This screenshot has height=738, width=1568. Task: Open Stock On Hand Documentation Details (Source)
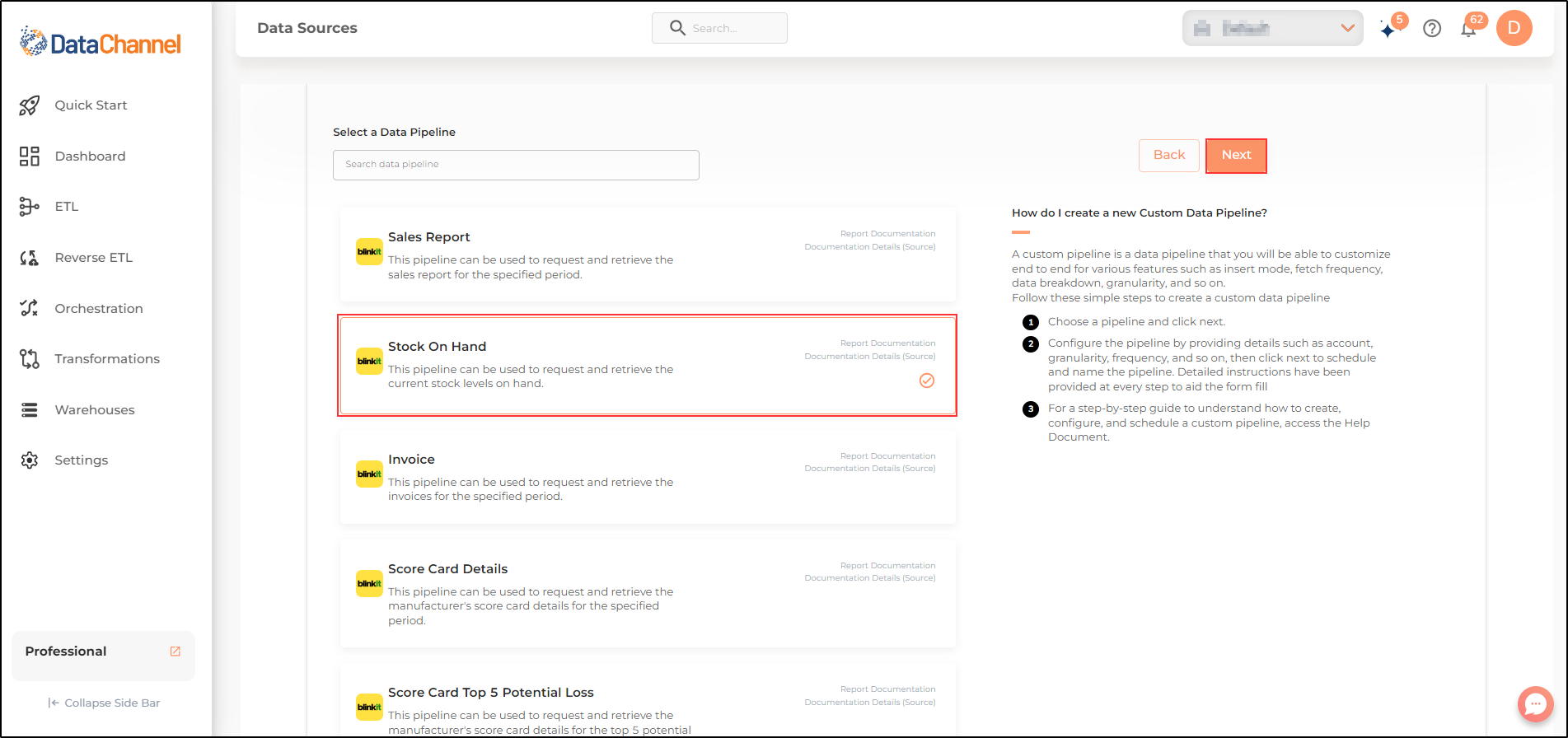click(869, 357)
